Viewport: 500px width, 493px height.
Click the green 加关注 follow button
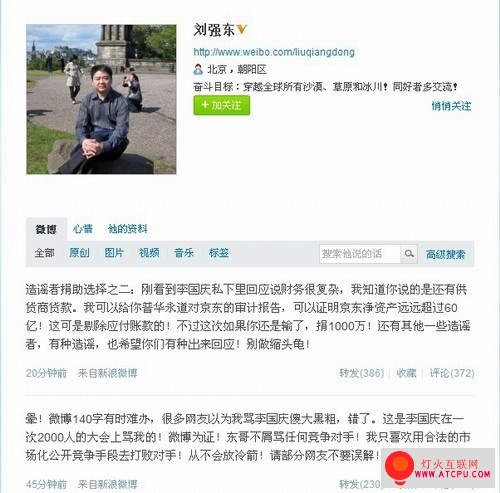(222, 105)
